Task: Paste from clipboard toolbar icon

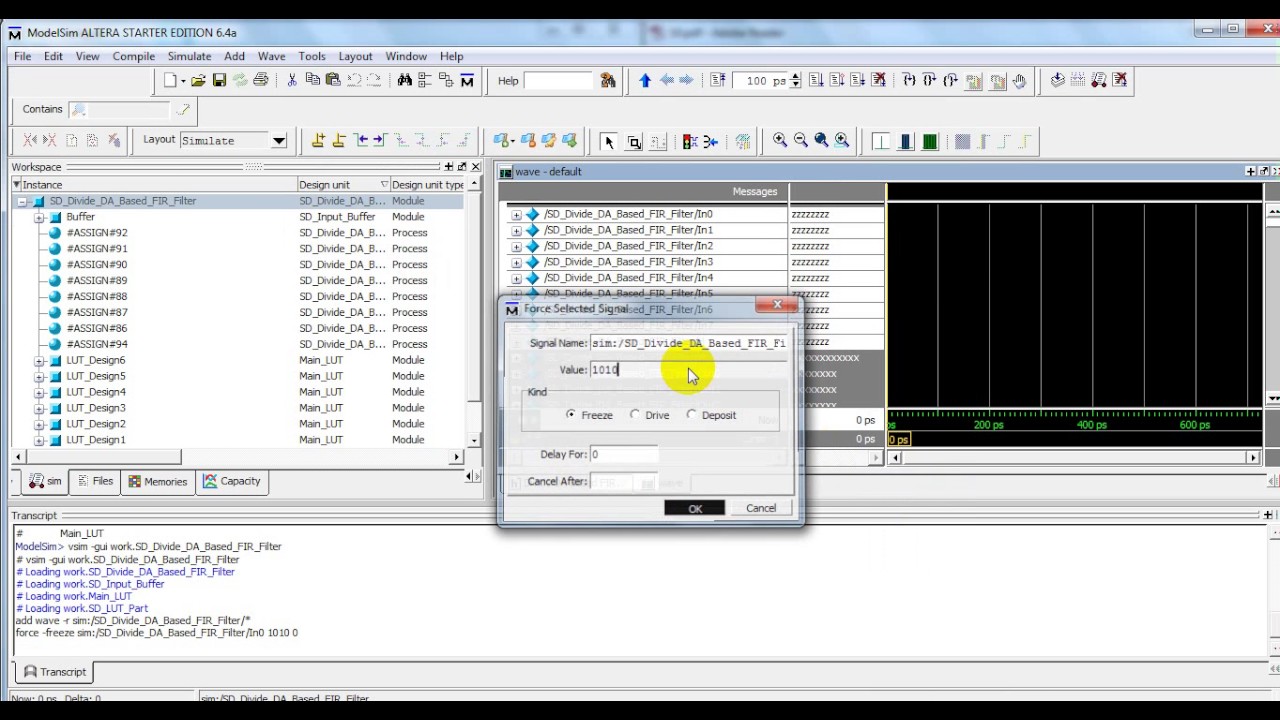Action: coord(333,81)
